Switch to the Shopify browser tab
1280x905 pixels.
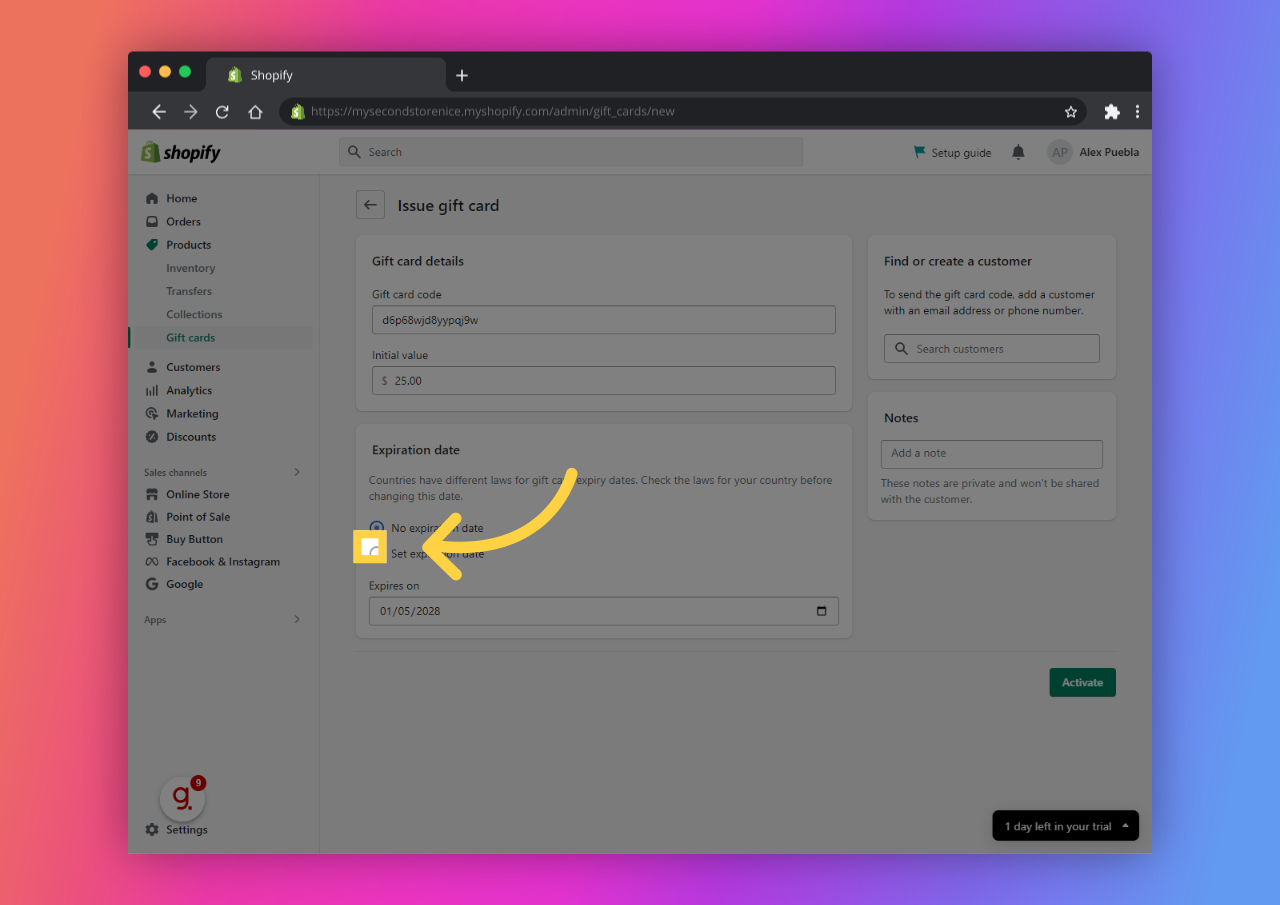[326, 75]
